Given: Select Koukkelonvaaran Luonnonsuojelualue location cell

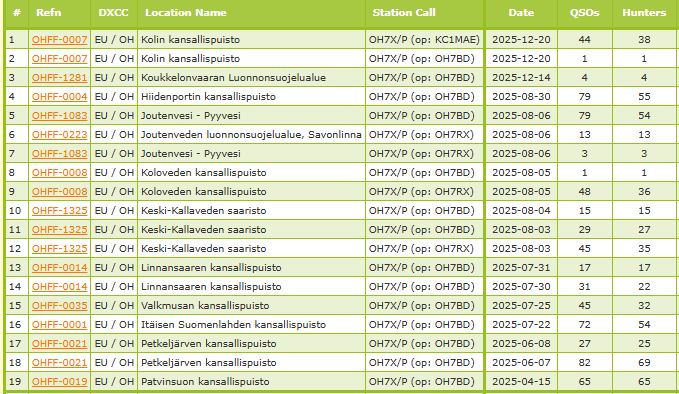Looking at the screenshot, I should tap(251, 78).
